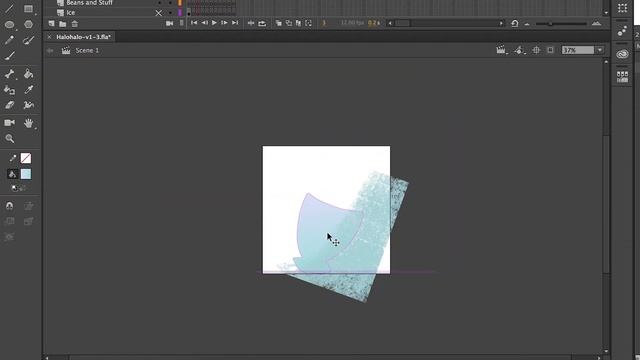Select the Ink Bottle tool
This screenshot has width=640, height=360.
tap(9, 89)
